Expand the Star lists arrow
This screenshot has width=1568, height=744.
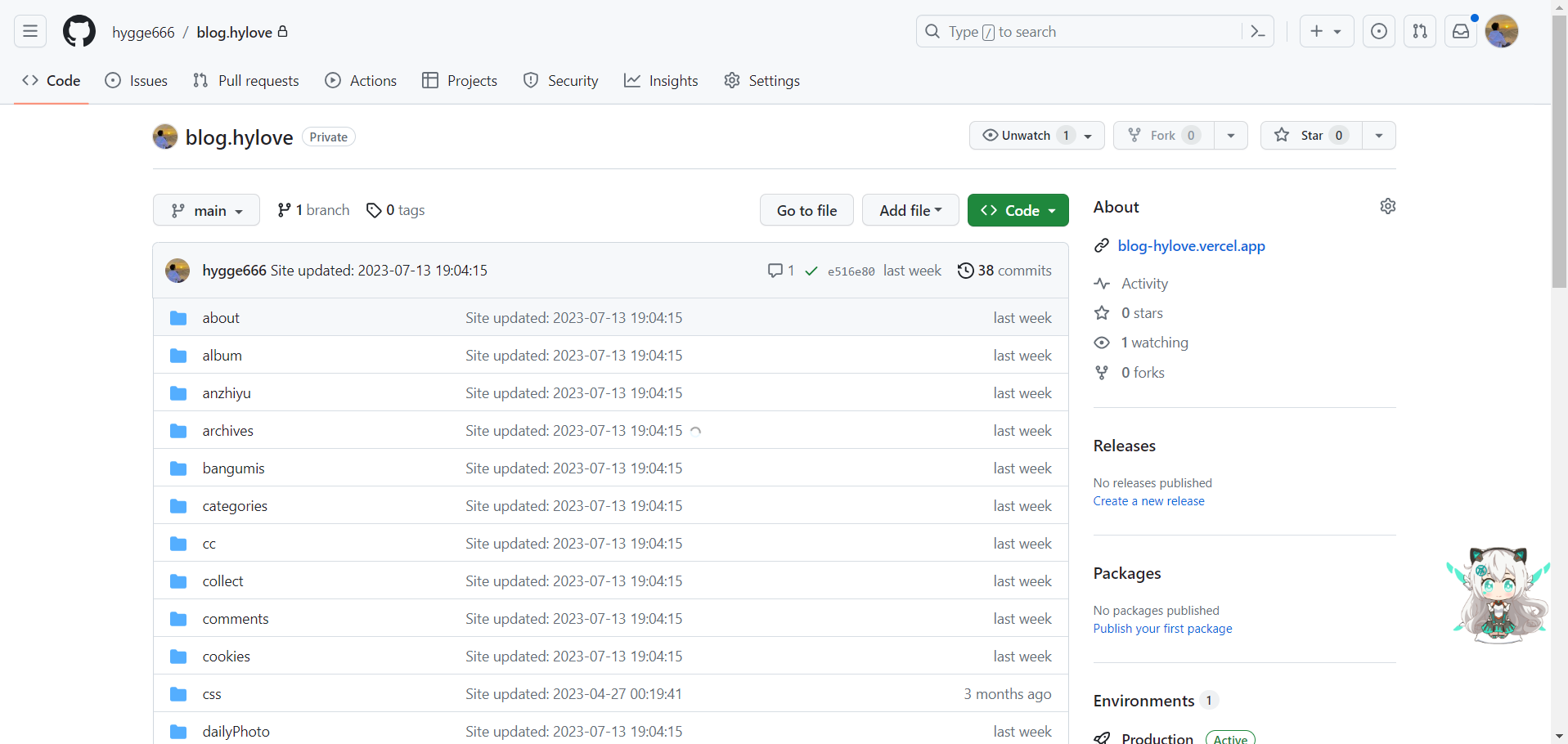(1379, 136)
